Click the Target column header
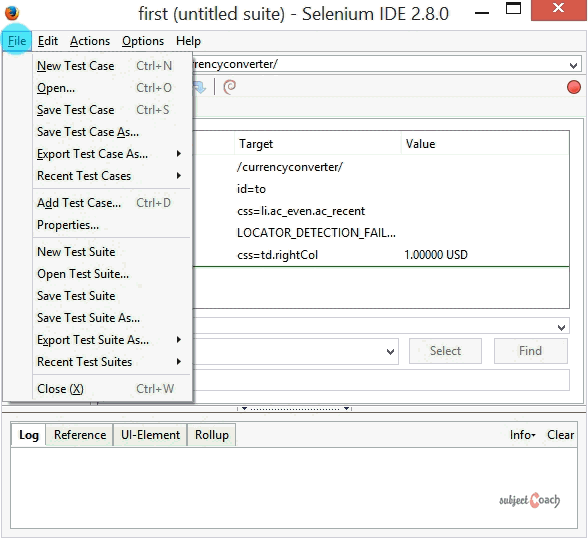The image size is (588, 540). point(318,144)
